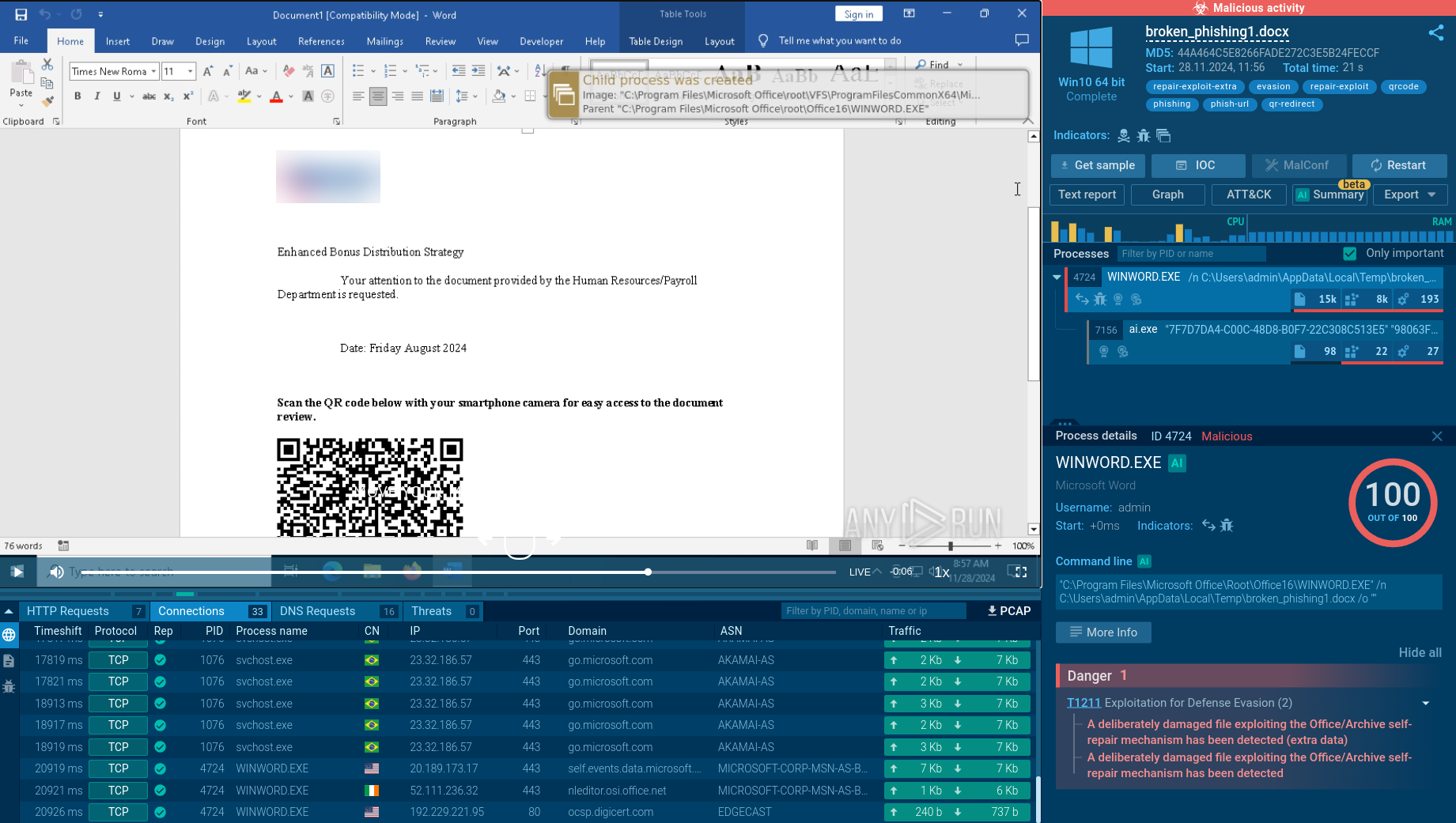Collapse the WINWORD.EXE process tree
This screenshot has width=1456, height=823.
1057,277
